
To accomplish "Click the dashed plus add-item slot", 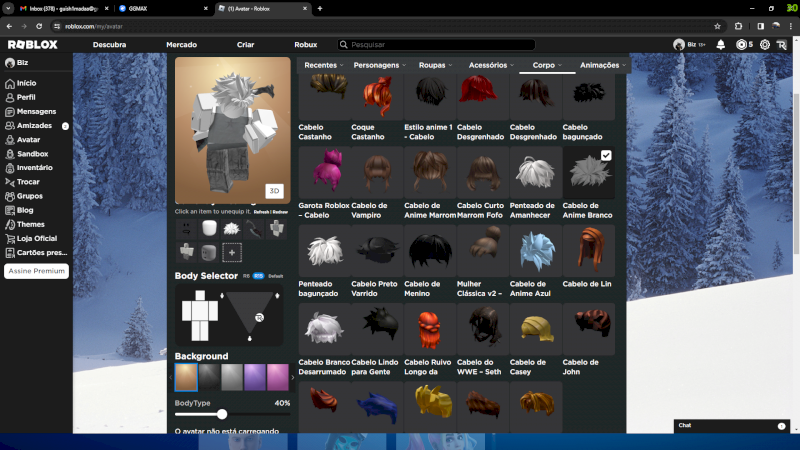I will point(232,253).
